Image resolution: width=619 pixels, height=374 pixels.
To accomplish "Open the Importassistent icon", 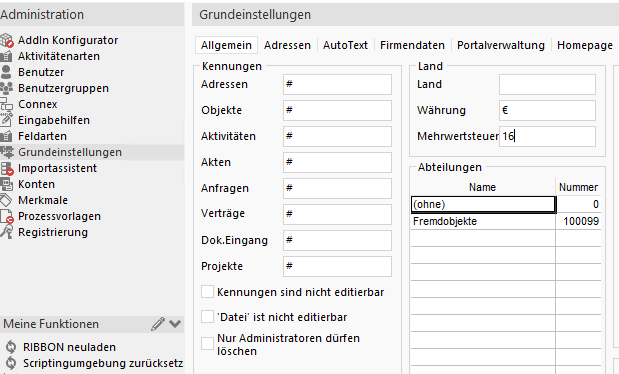I will (x=7, y=168).
